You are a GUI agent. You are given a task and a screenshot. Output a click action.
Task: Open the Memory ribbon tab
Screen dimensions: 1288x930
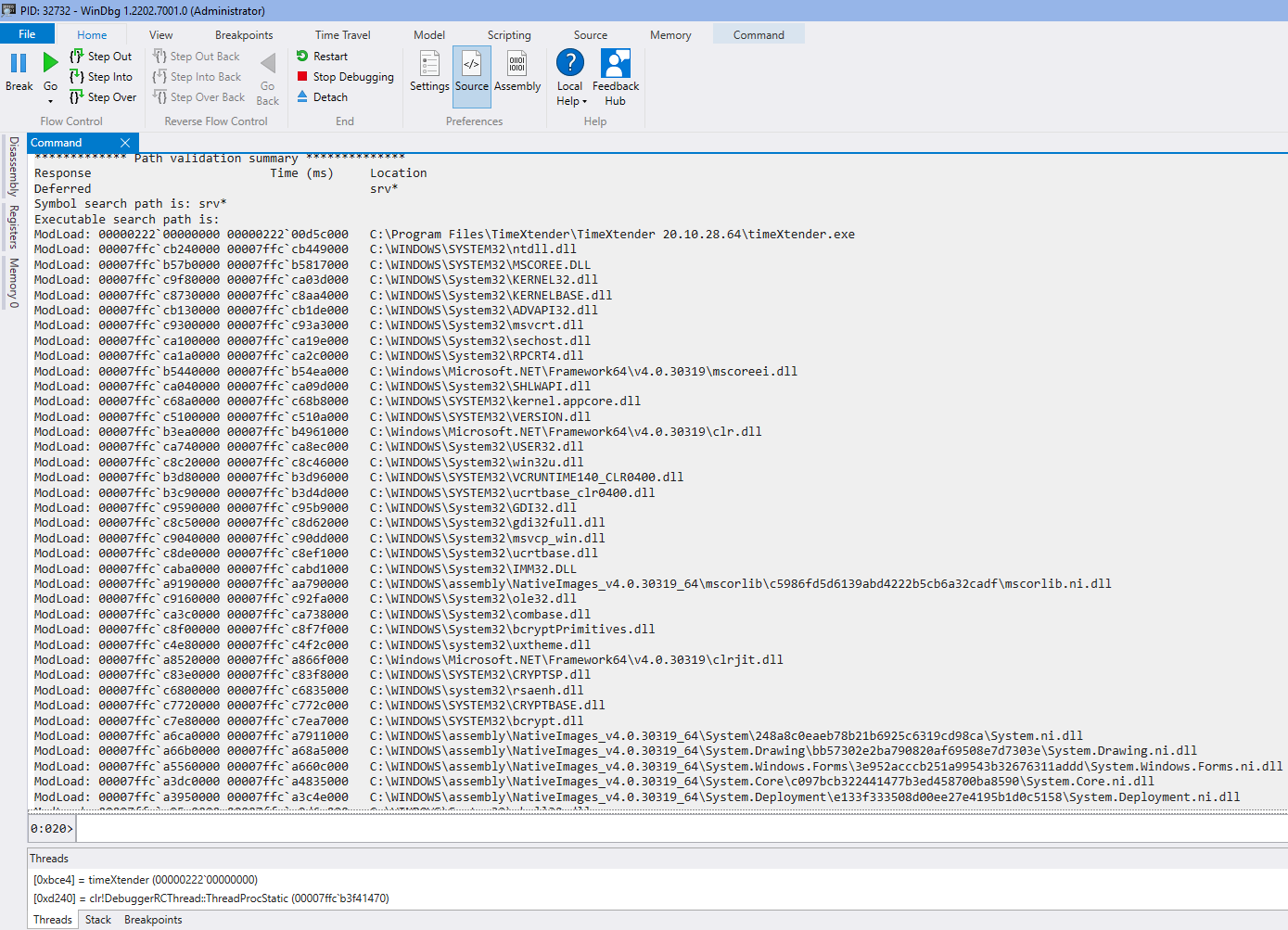pos(670,35)
